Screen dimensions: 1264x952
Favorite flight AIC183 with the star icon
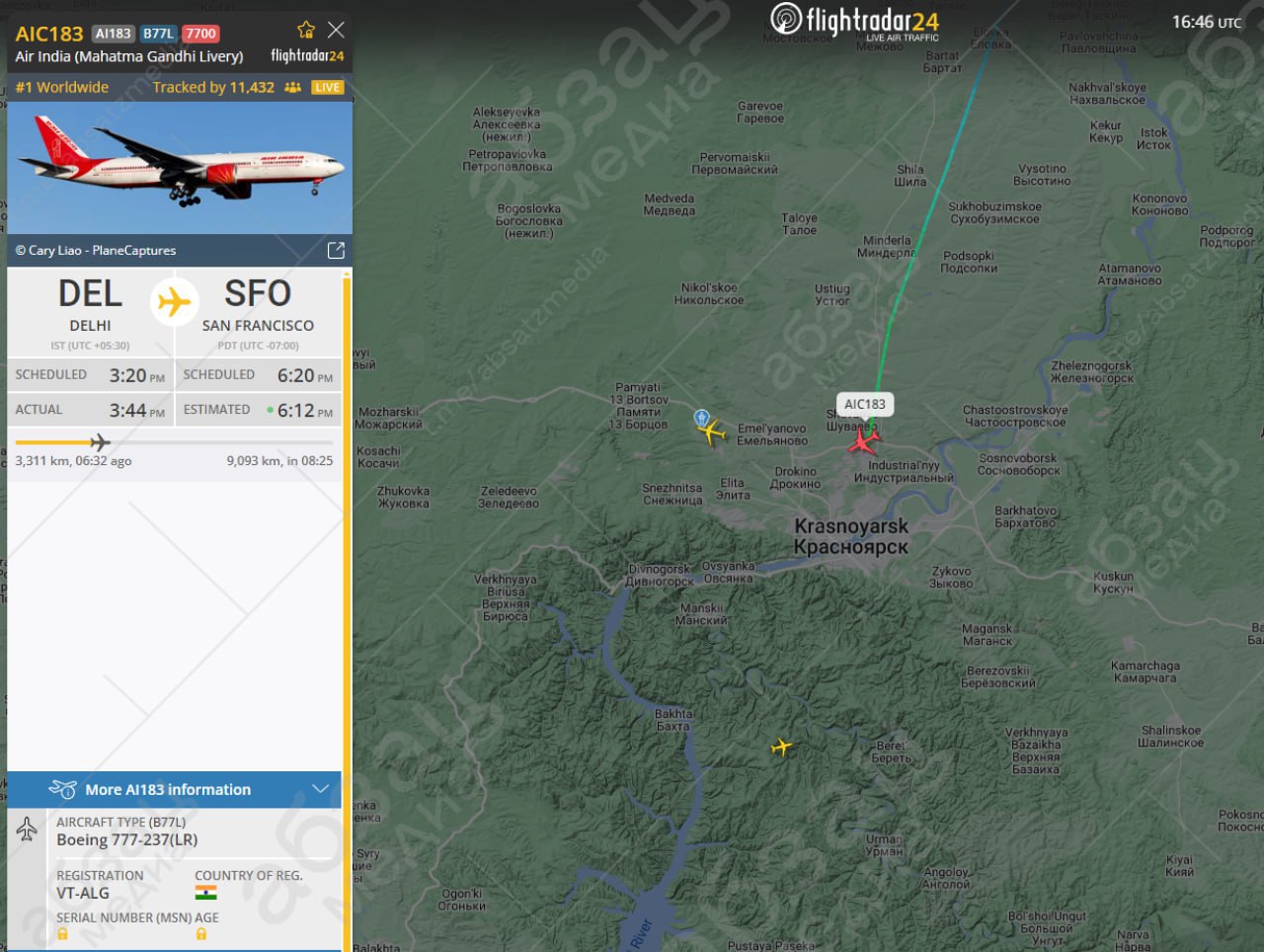tap(306, 30)
